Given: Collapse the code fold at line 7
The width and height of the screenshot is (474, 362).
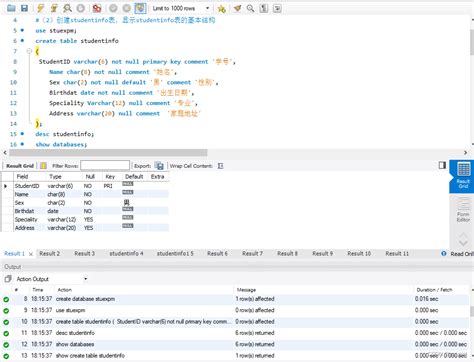Looking at the screenshot, I should 29,51.
